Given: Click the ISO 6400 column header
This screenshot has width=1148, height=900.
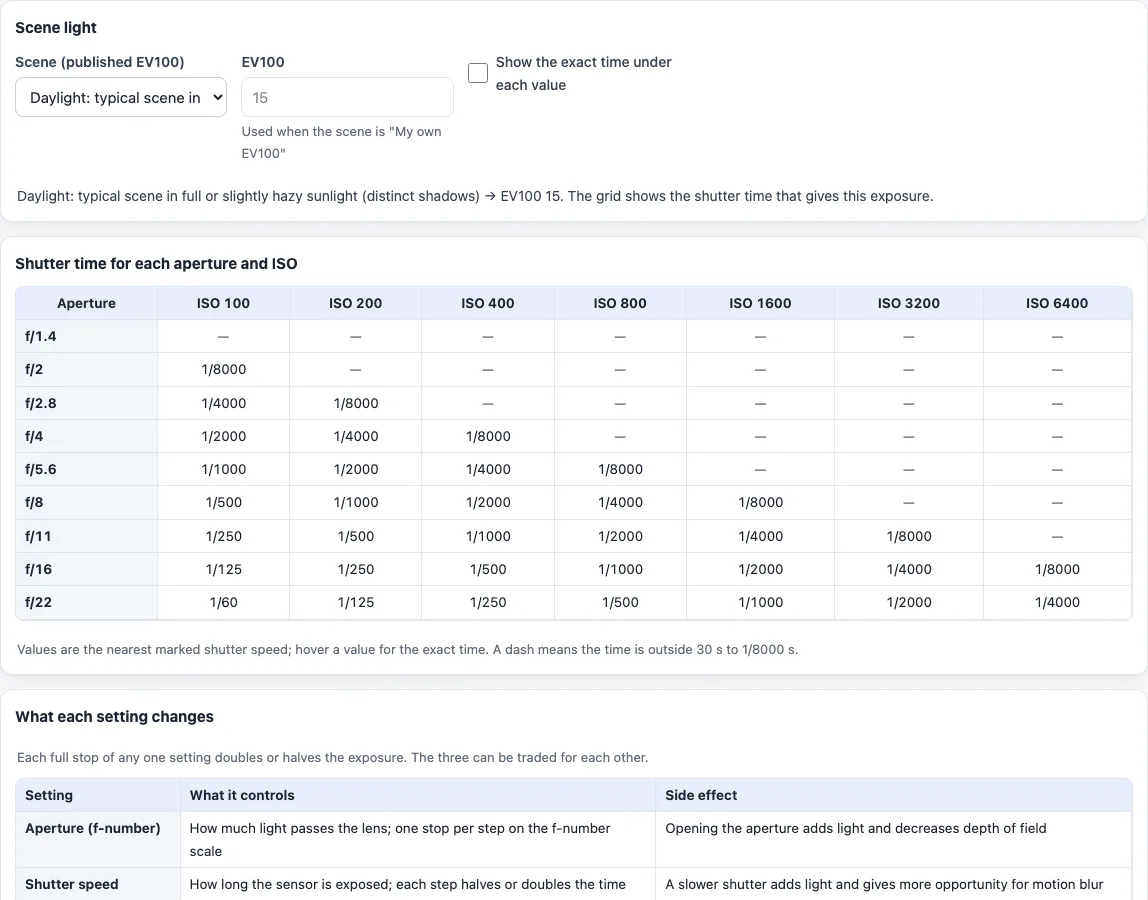Looking at the screenshot, I should click(1056, 303).
